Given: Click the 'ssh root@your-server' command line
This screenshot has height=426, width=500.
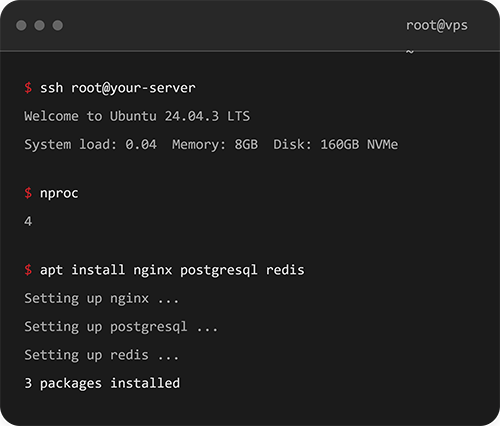Looking at the screenshot, I should point(117,88).
